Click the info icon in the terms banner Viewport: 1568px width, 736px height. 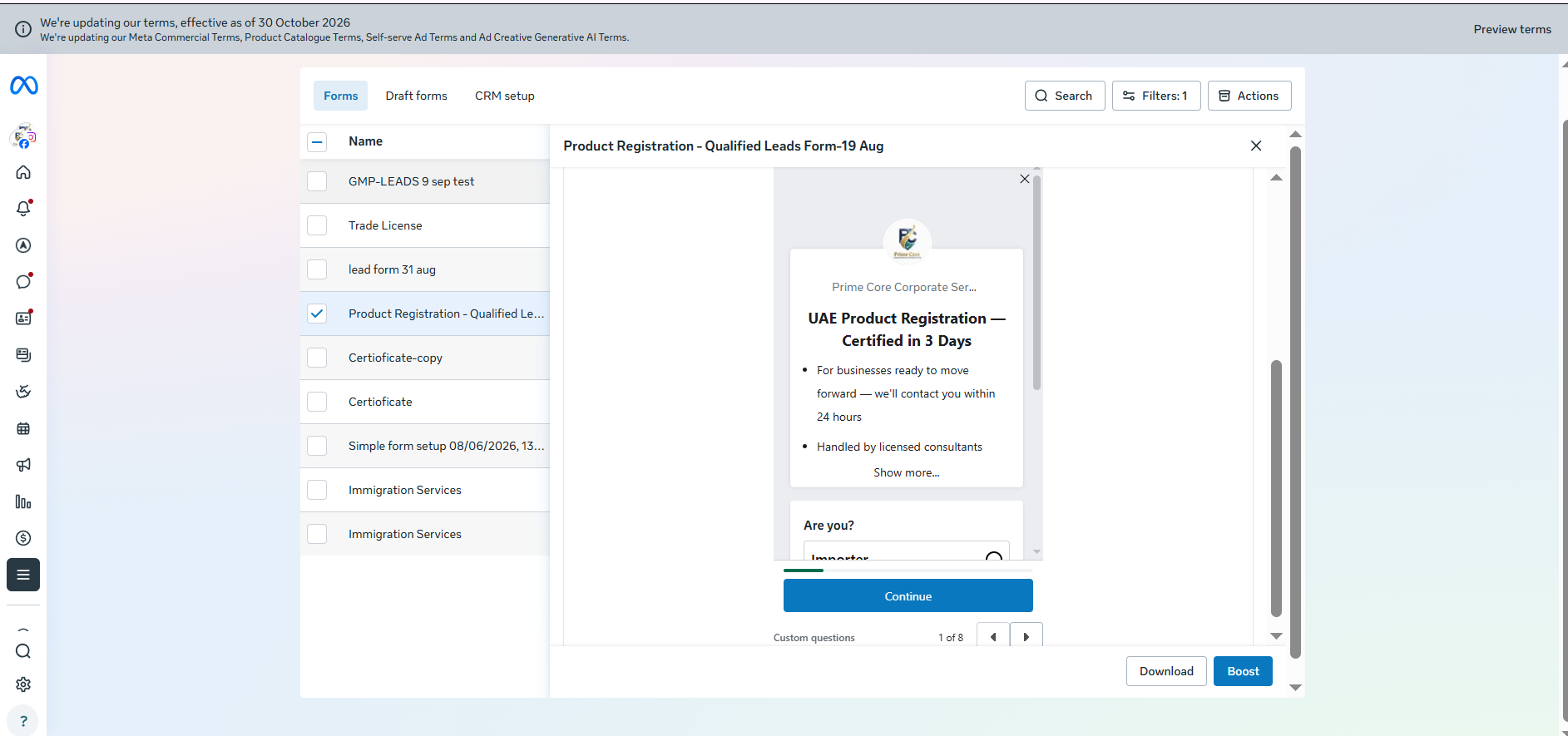click(23, 29)
